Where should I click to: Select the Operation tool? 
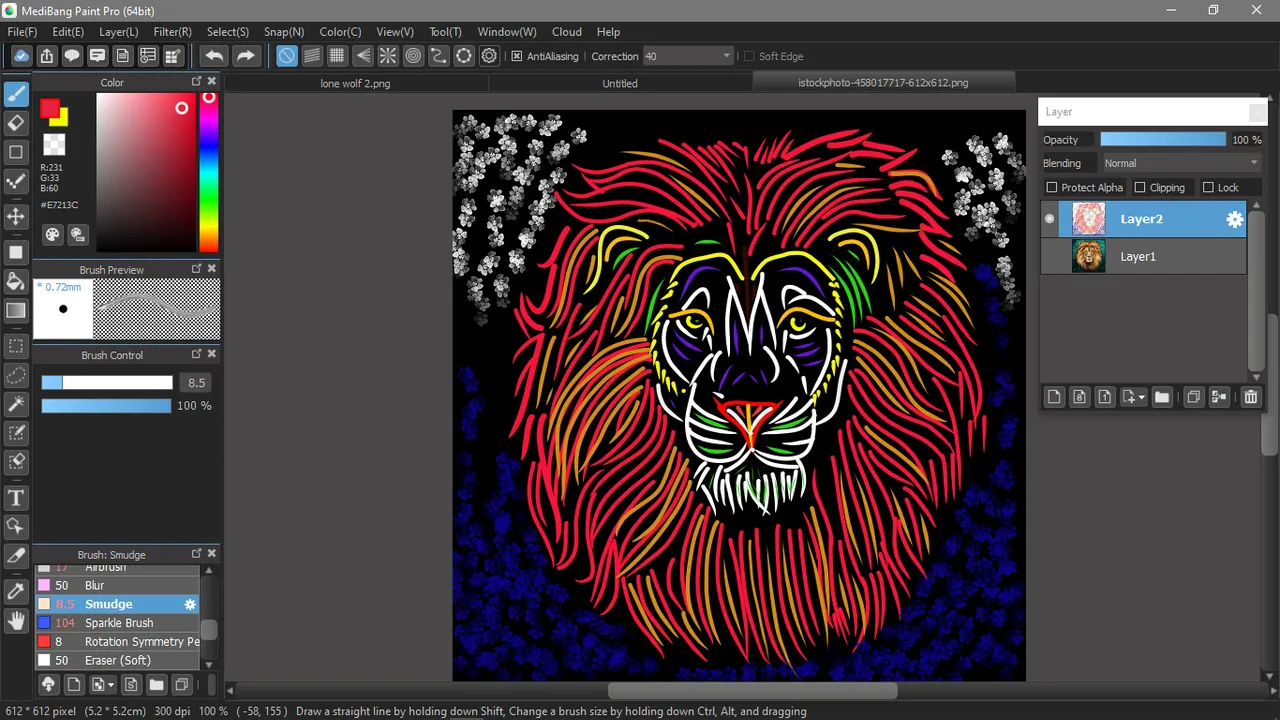coord(16,526)
